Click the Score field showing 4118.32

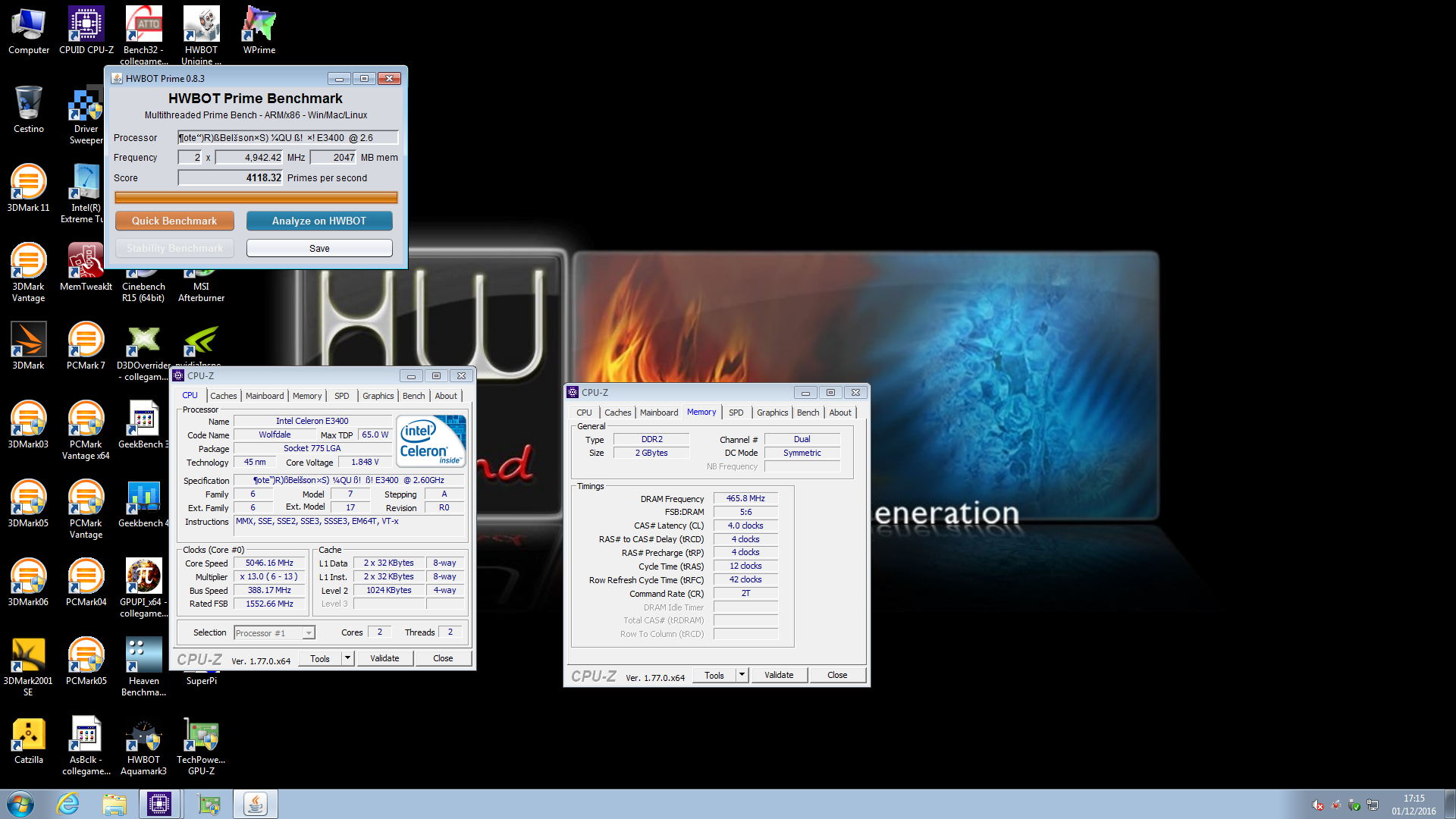point(231,177)
